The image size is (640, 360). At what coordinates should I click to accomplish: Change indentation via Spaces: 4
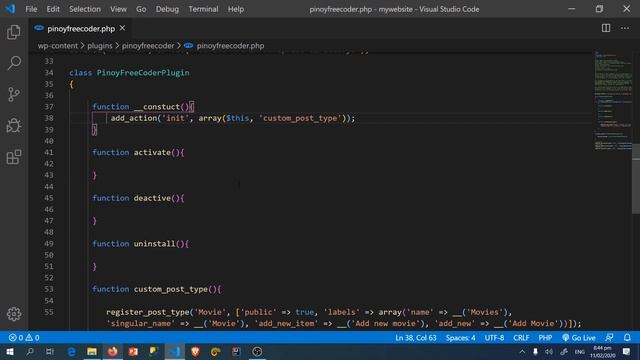click(x=460, y=338)
